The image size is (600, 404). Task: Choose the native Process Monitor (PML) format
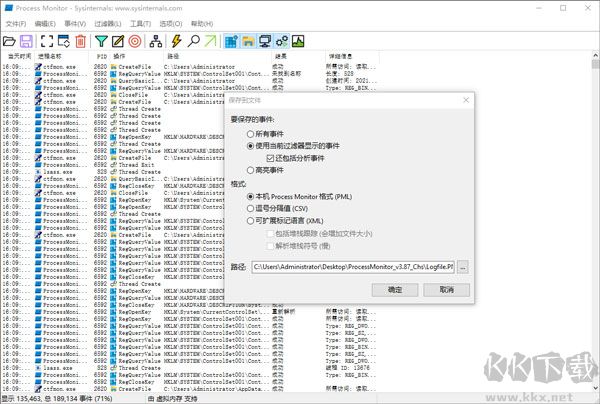(x=250, y=197)
